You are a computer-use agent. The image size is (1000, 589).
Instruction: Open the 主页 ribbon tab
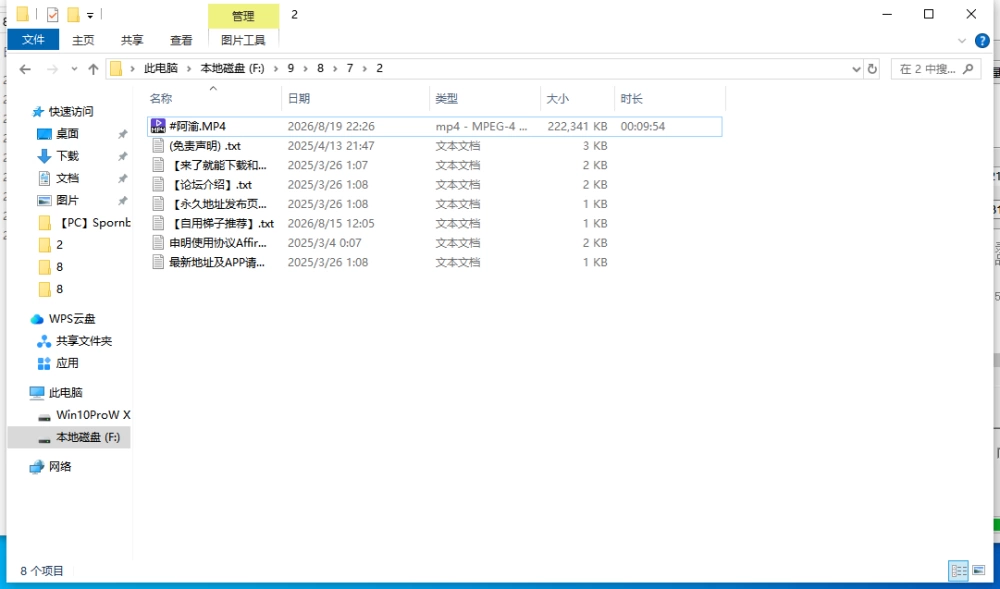click(x=83, y=40)
